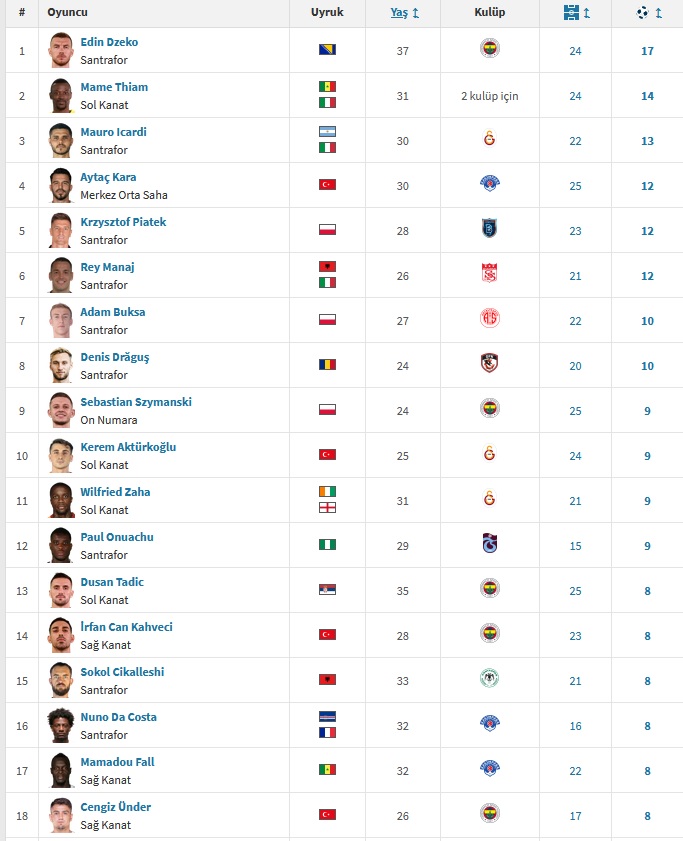
Task: Open Wilfried Zaha player profile
Action: click(x=115, y=492)
